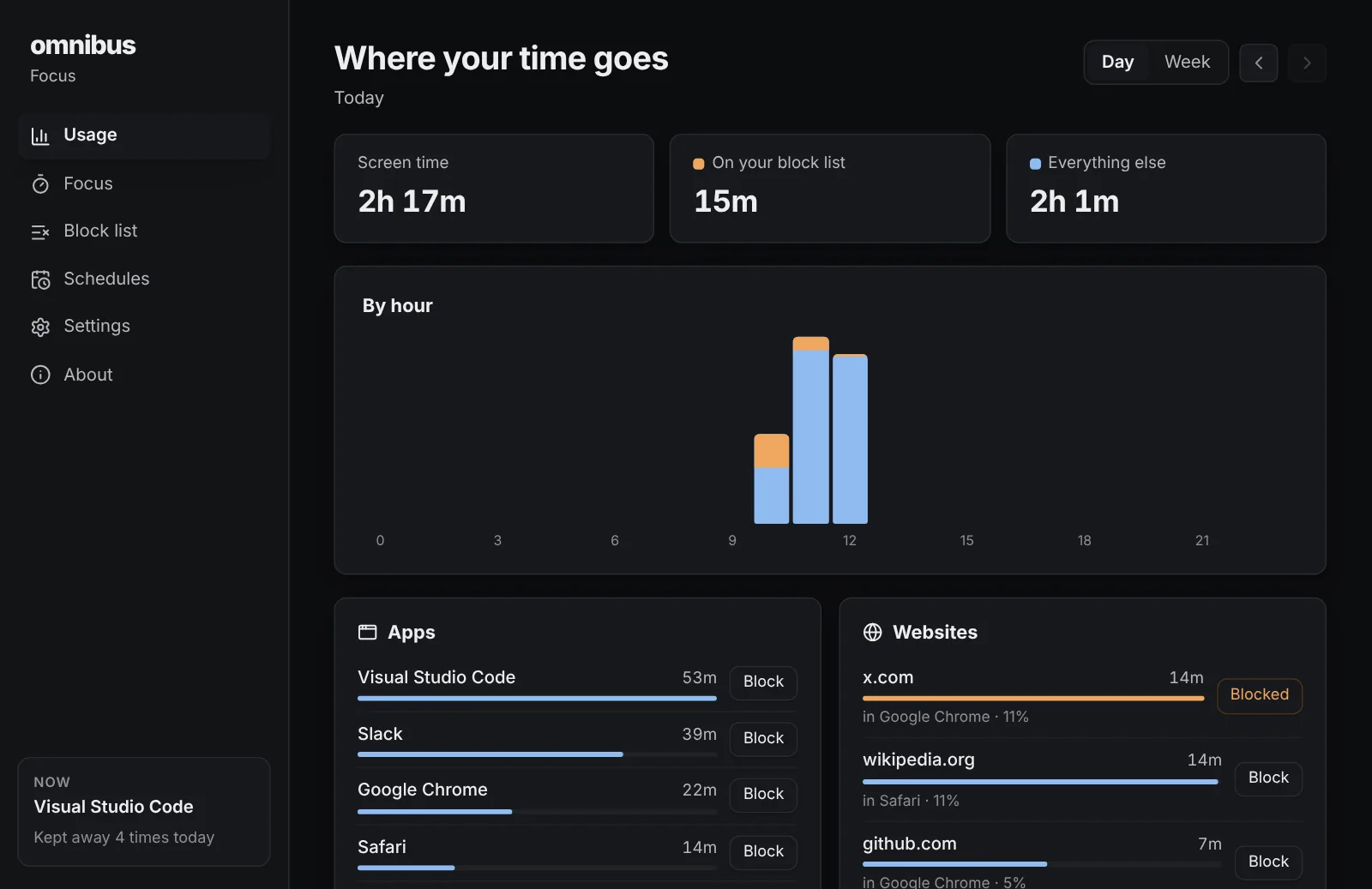
Task: Click the Google Chrome usage bar
Action: coord(537,811)
